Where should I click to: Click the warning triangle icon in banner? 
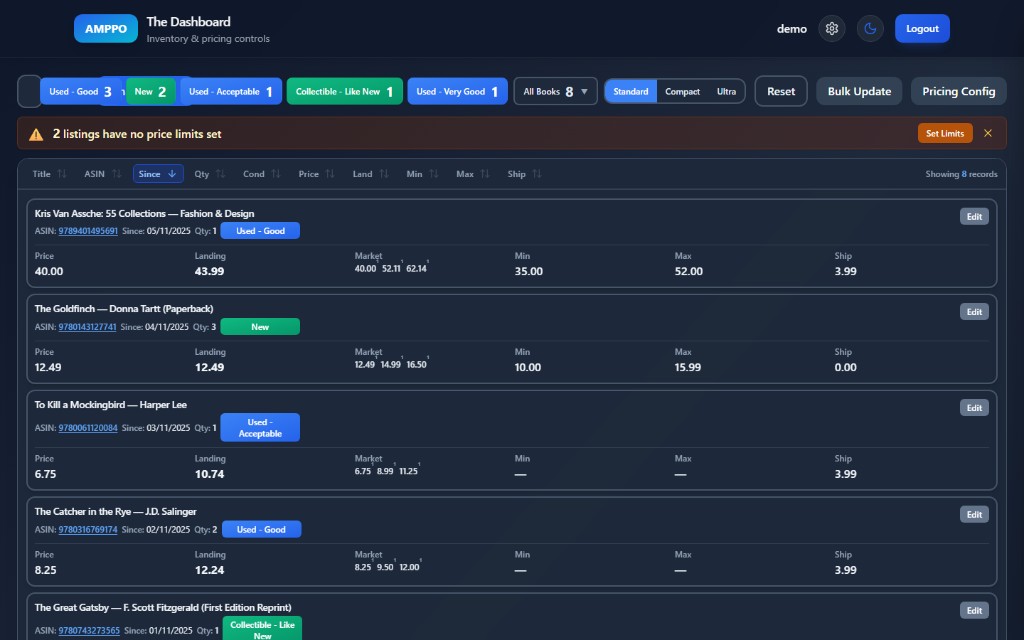tap(36, 134)
